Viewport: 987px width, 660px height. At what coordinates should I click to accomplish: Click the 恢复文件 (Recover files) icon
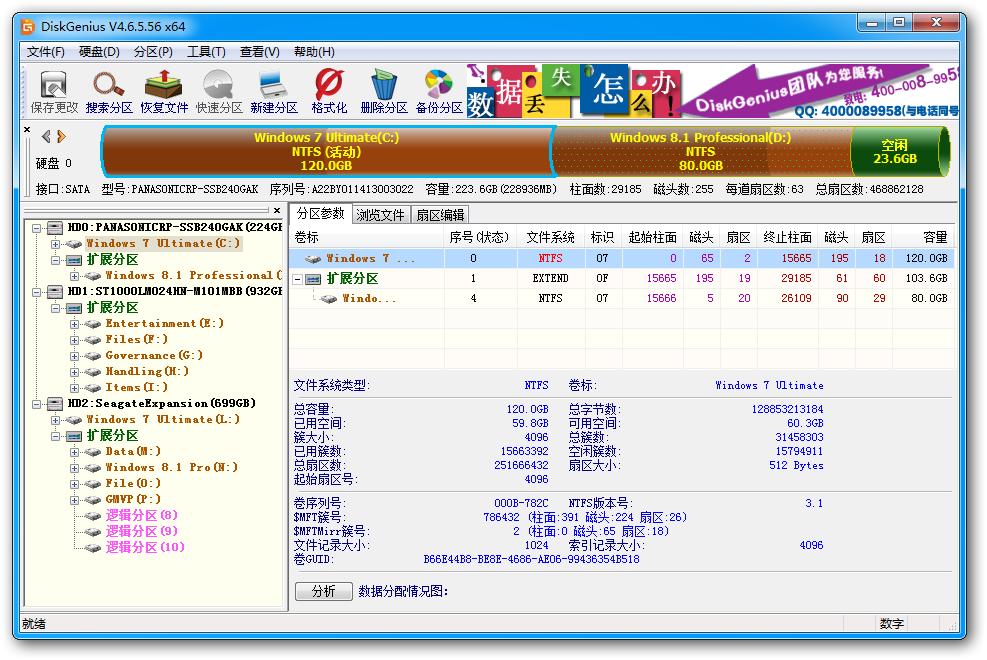pos(164,91)
